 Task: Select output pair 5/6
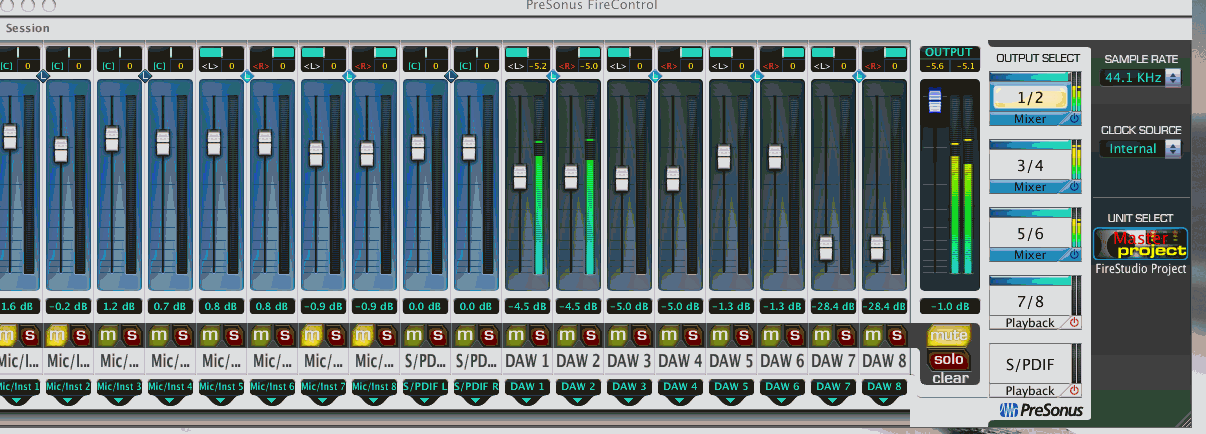(1029, 234)
